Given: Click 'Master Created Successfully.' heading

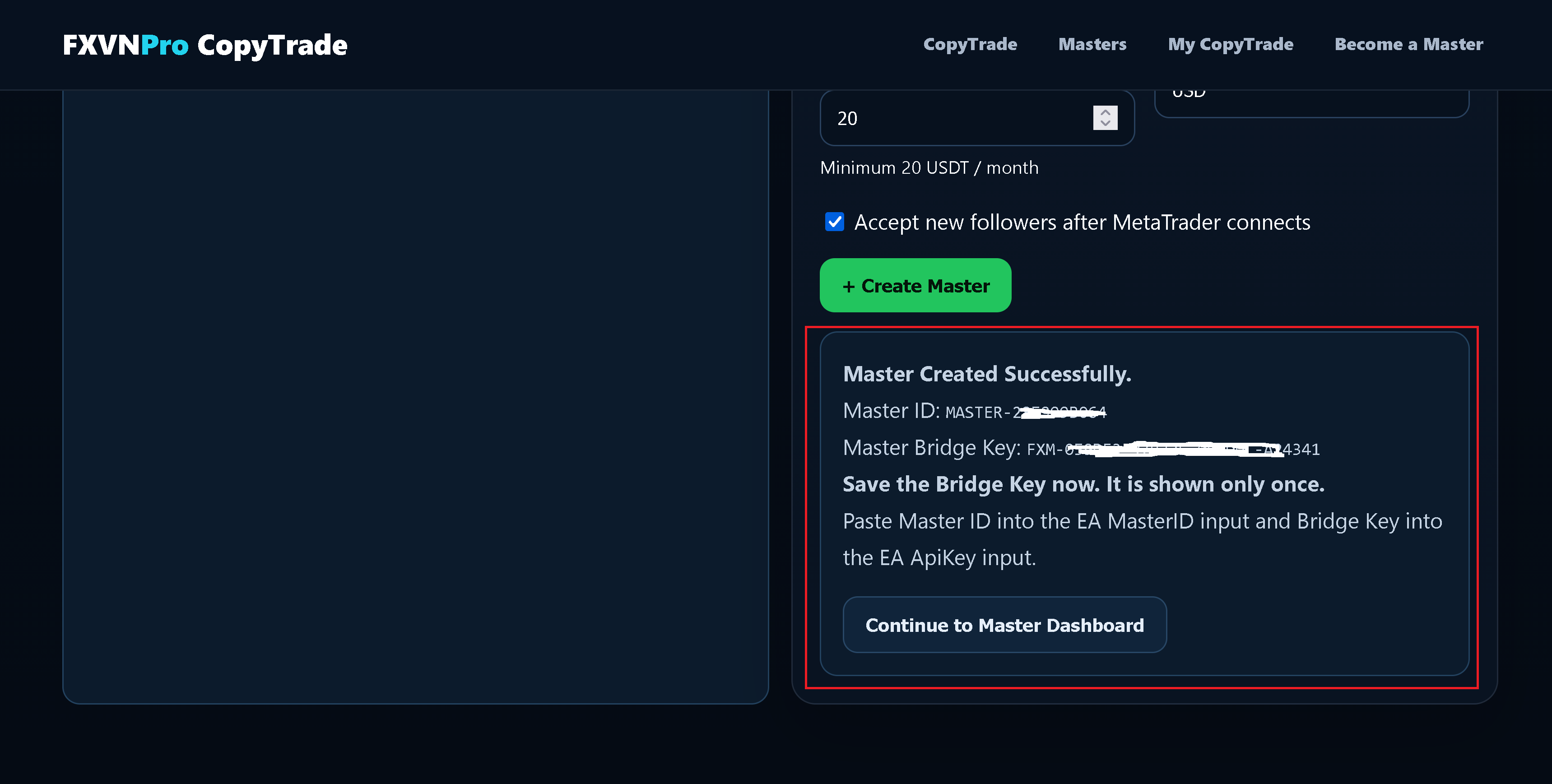Looking at the screenshot, I should click(987, 374).
